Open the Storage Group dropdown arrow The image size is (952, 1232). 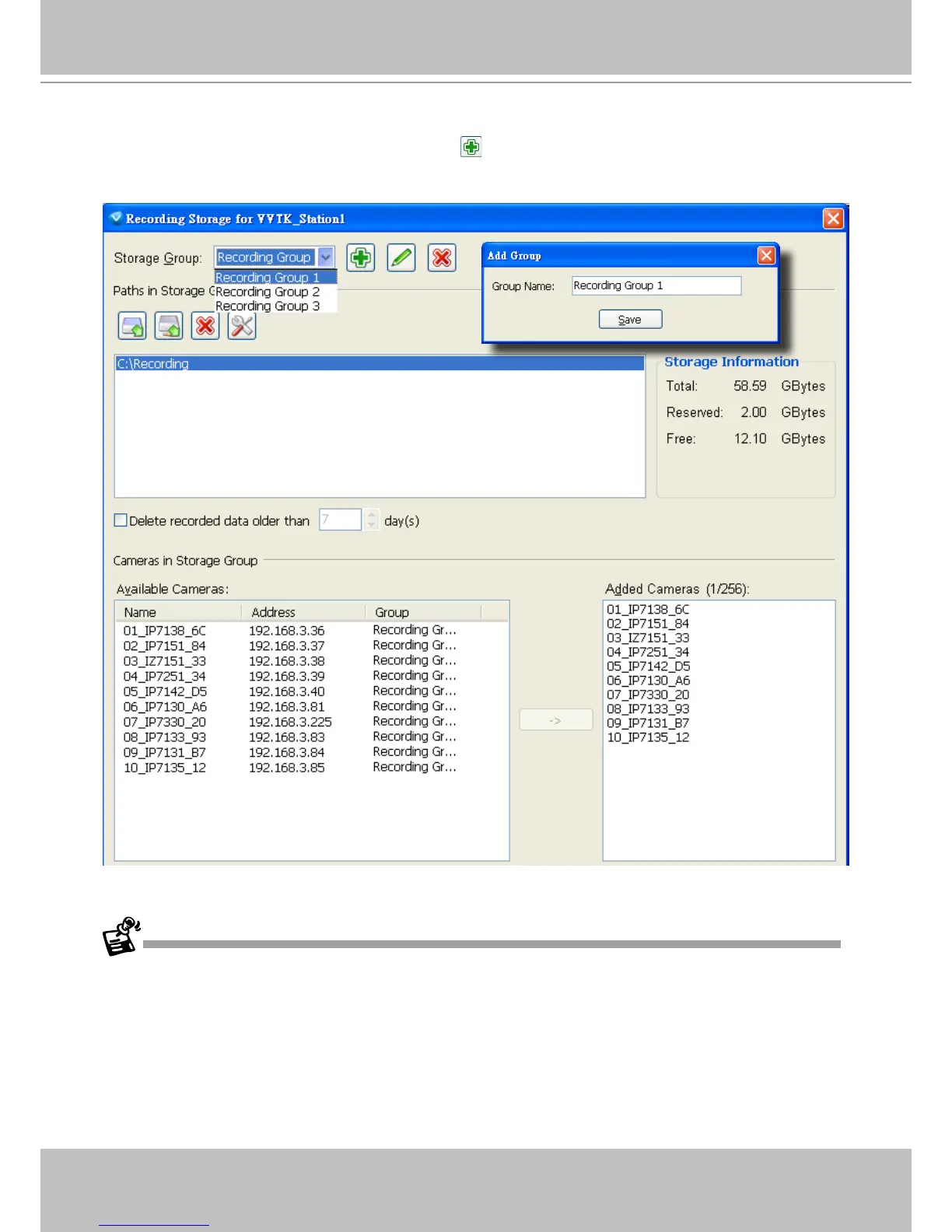click(326, 257)
